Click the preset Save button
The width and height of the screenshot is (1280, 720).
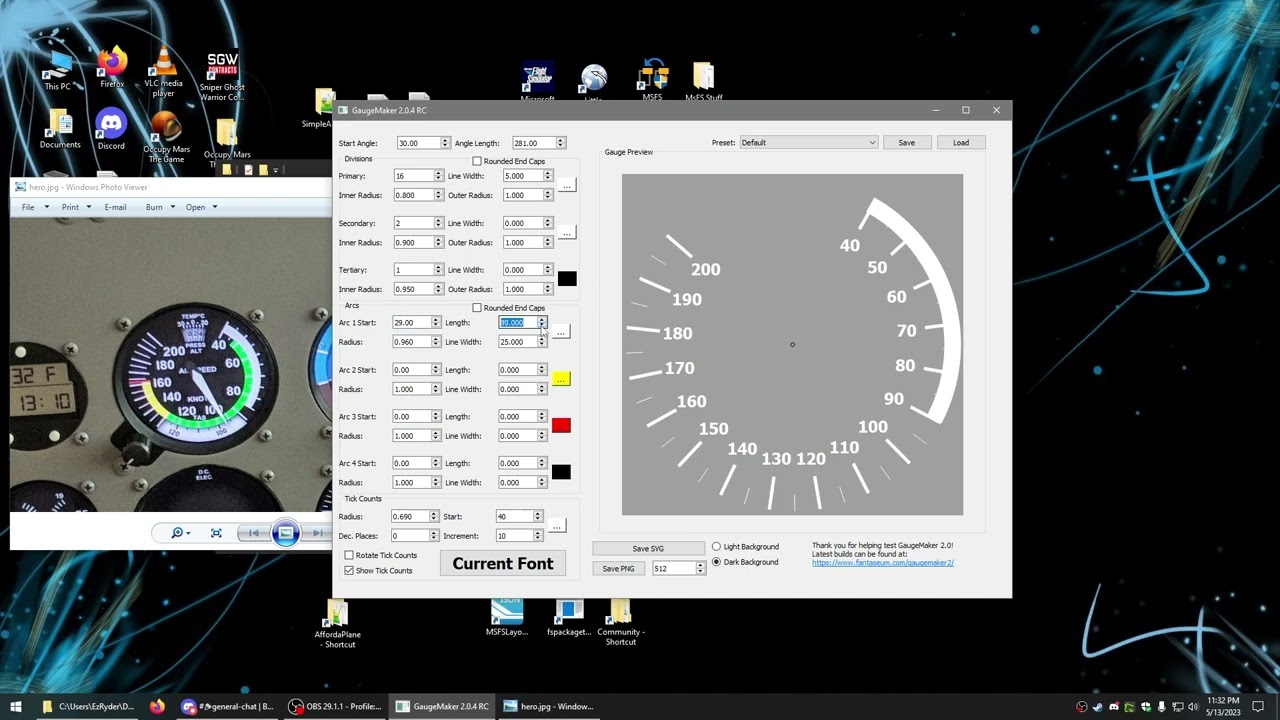[x=906, y=143]
